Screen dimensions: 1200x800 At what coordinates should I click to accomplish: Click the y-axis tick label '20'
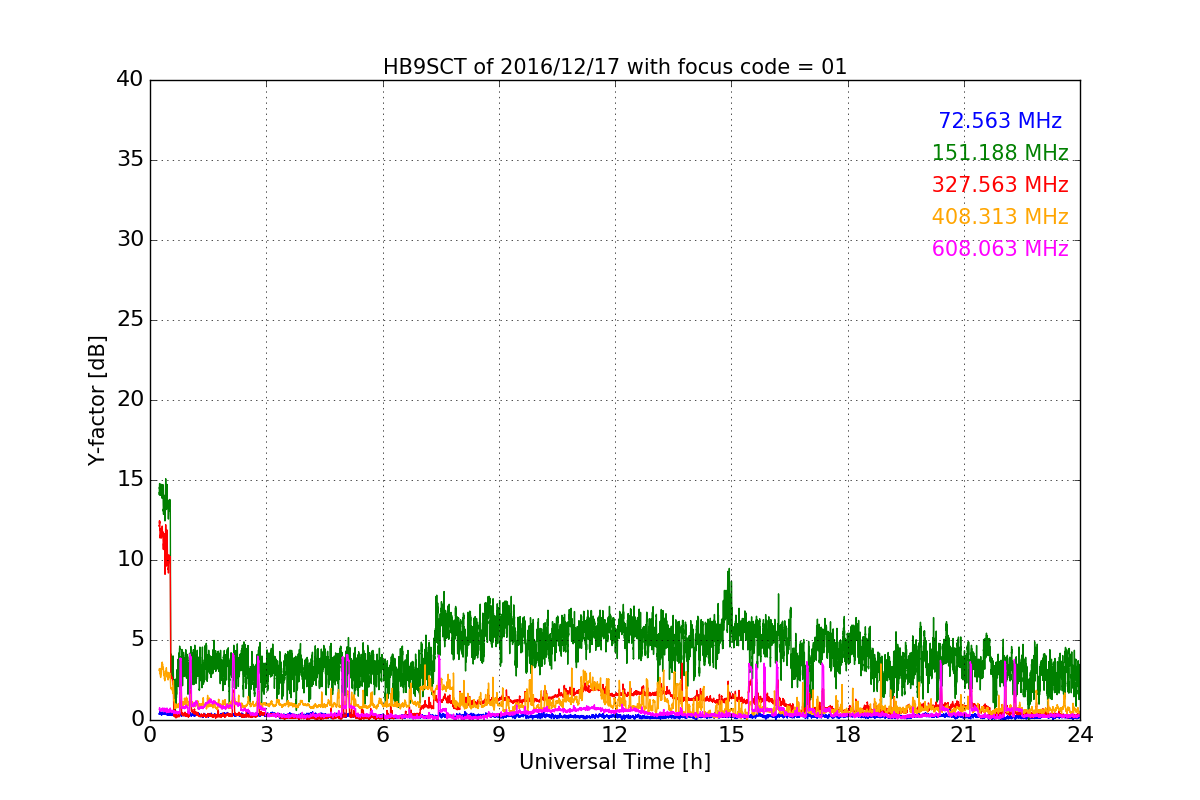pyautogui.click(x=131, y=400)
